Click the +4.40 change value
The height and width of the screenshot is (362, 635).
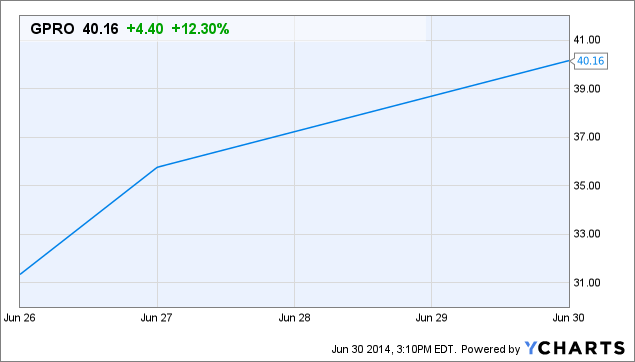(x=145, y=29)
